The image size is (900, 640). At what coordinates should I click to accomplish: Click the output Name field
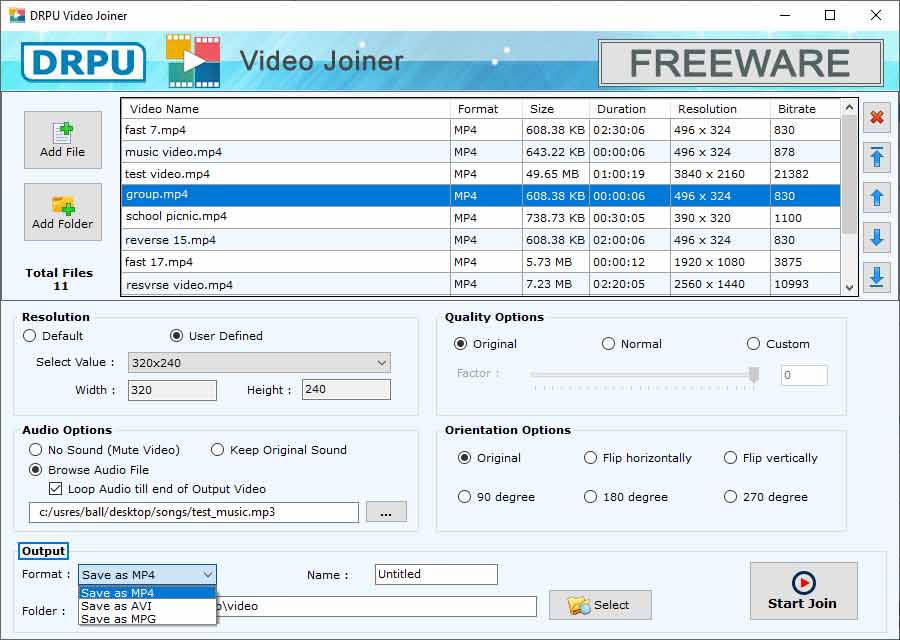click(x=436, y=574)
